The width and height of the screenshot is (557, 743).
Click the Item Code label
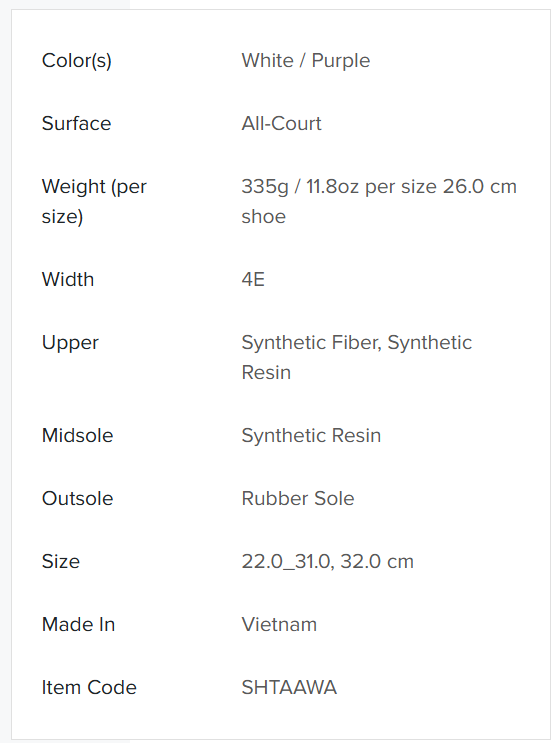pyautogui.click(x=89, y=687)
